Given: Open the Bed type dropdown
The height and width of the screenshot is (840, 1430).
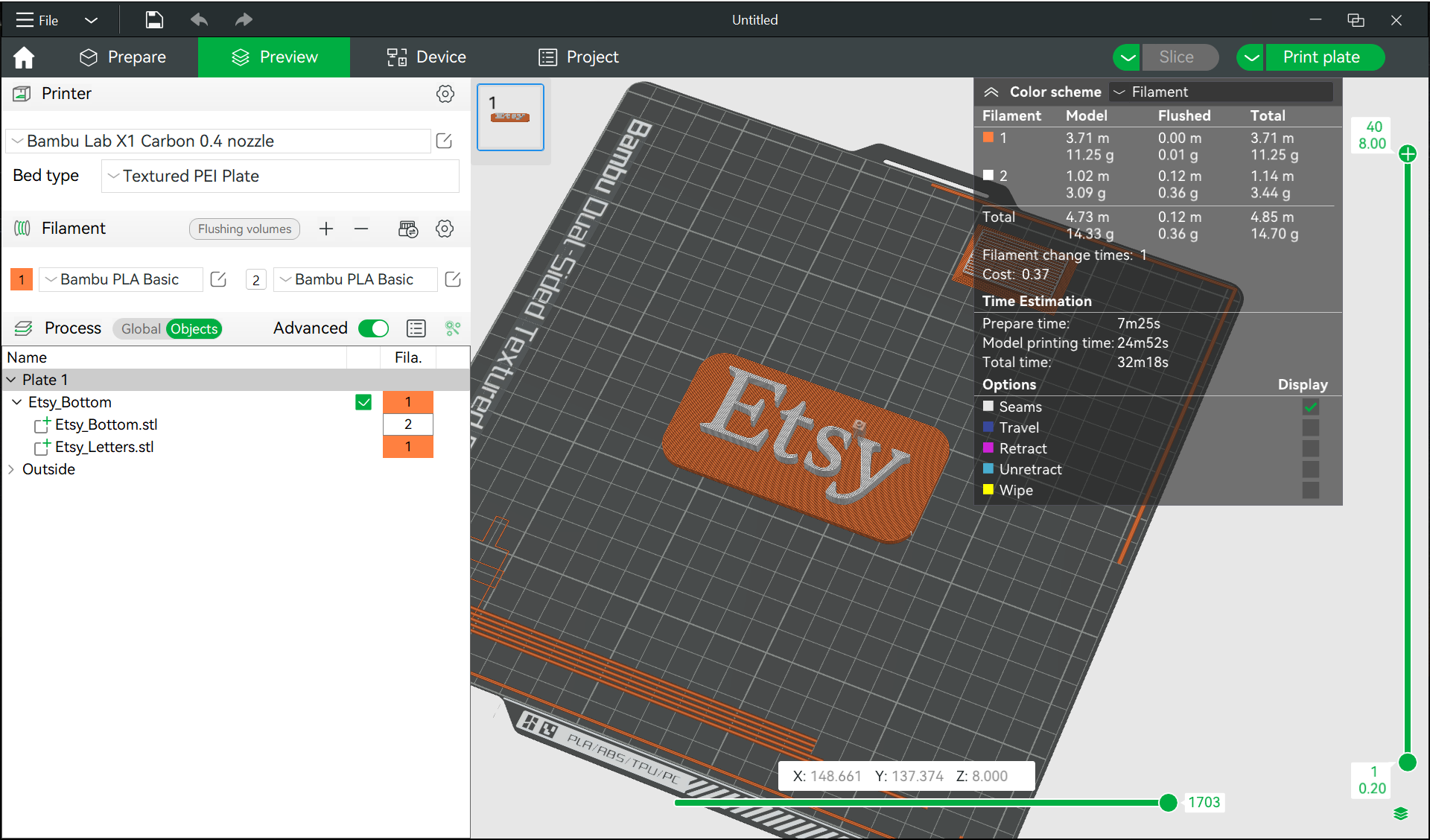Looking at the screenshot, I should click(280, 176).
